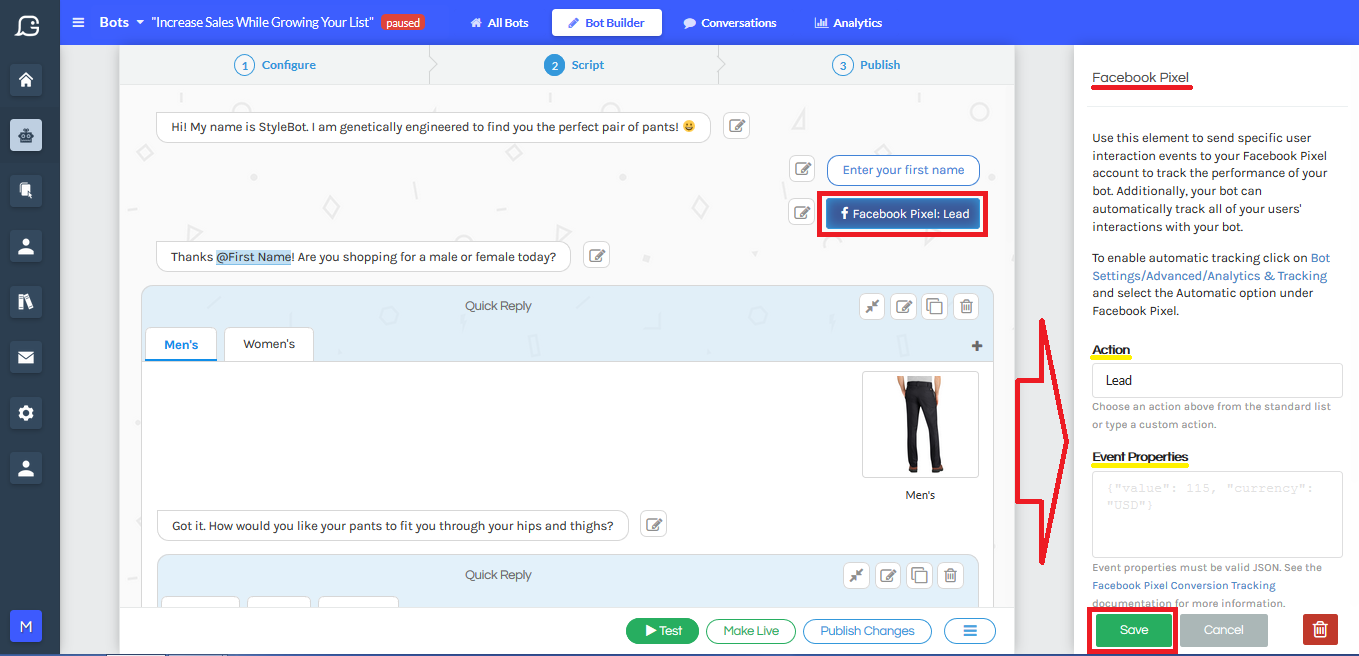The height and width of the screenshot is (656, 1359).
Task: Click the bot name 'Increase Sales While Growing Your List'
Action: coord(263,22)
